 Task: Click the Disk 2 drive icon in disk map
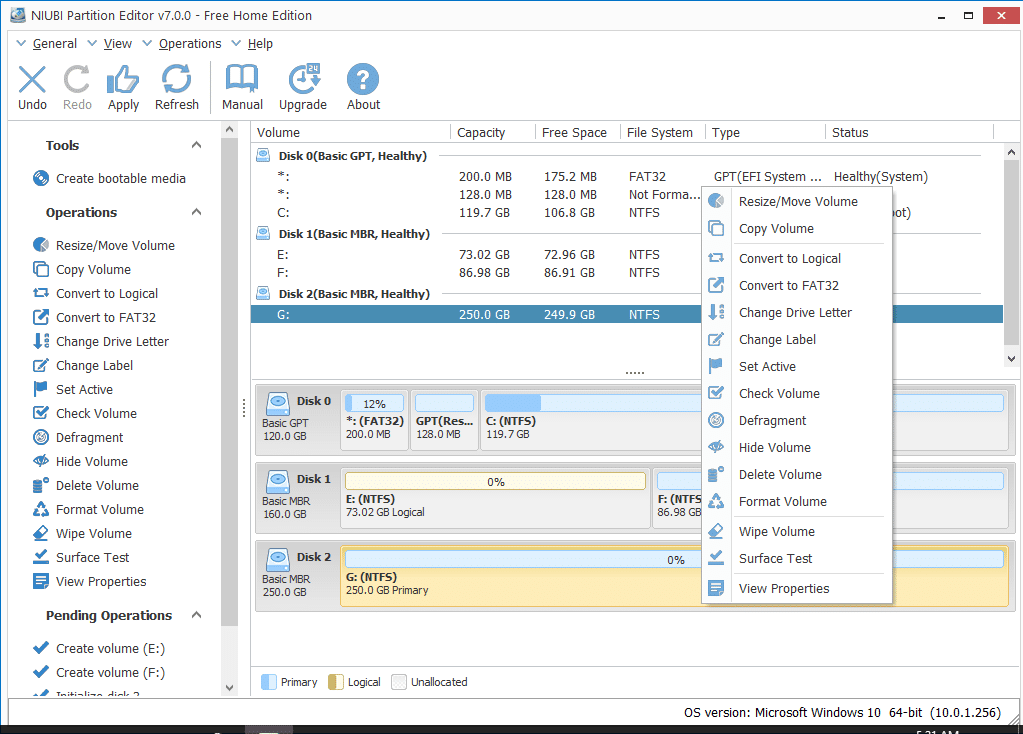(x=278, y=559)
